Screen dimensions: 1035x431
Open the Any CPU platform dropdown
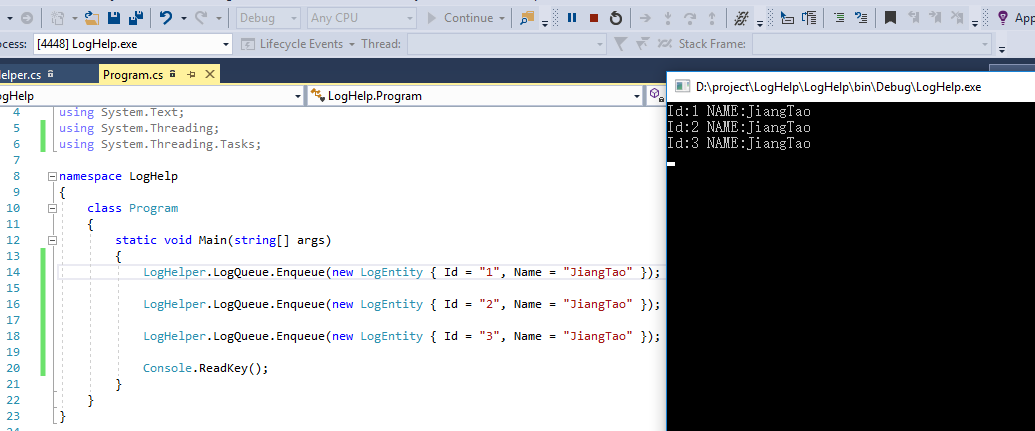pos(362,18)
